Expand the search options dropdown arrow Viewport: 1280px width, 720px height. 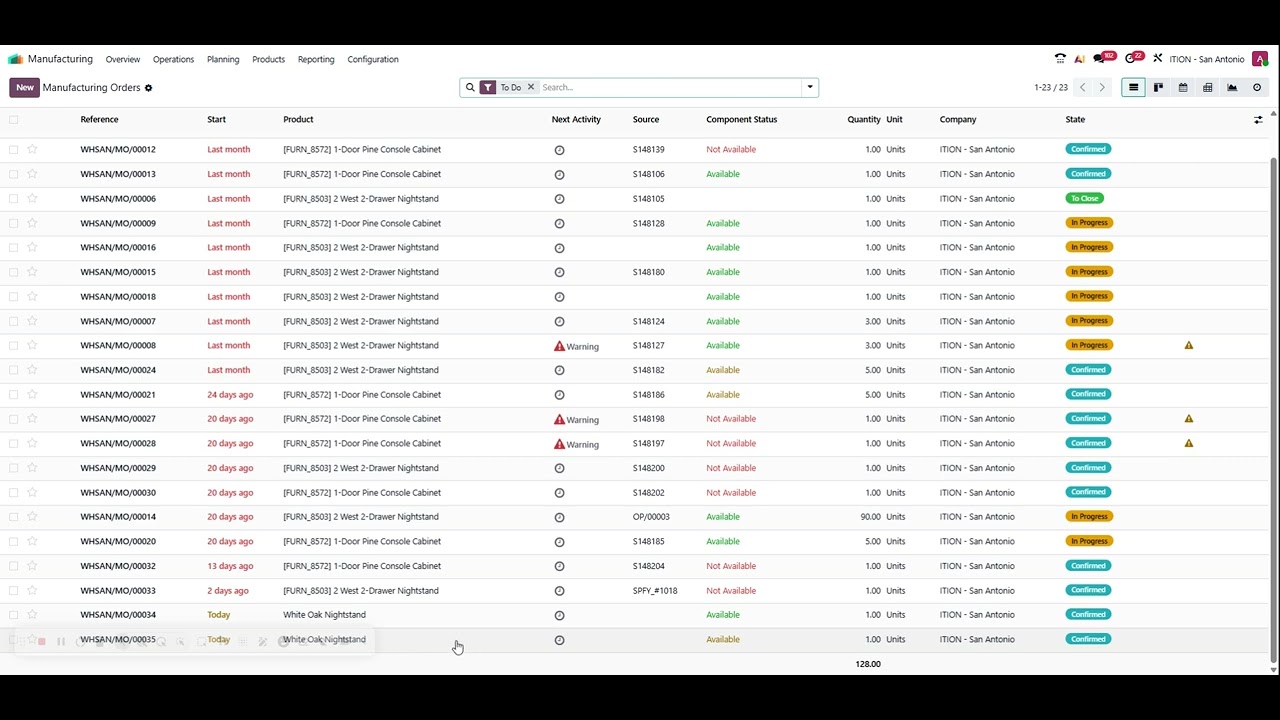click(810, 88)
